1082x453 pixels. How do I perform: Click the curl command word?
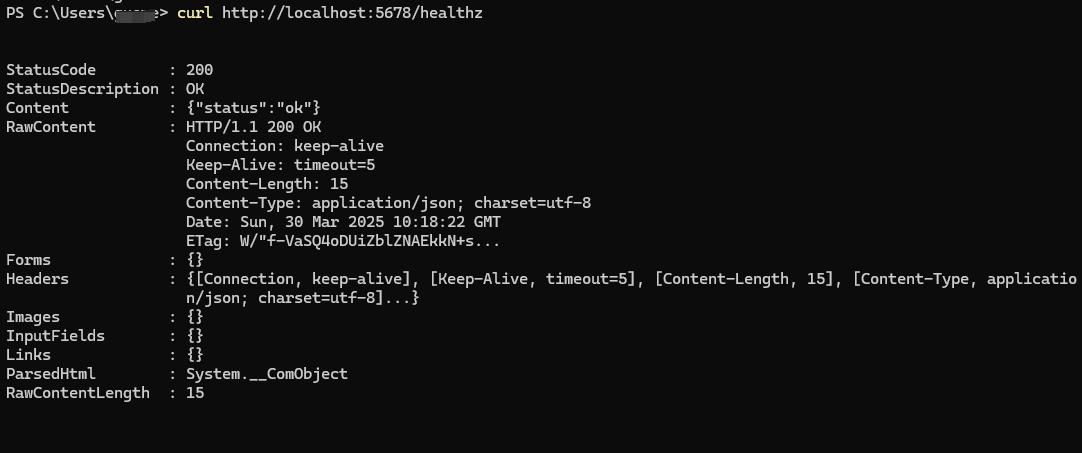click(194, 13)
